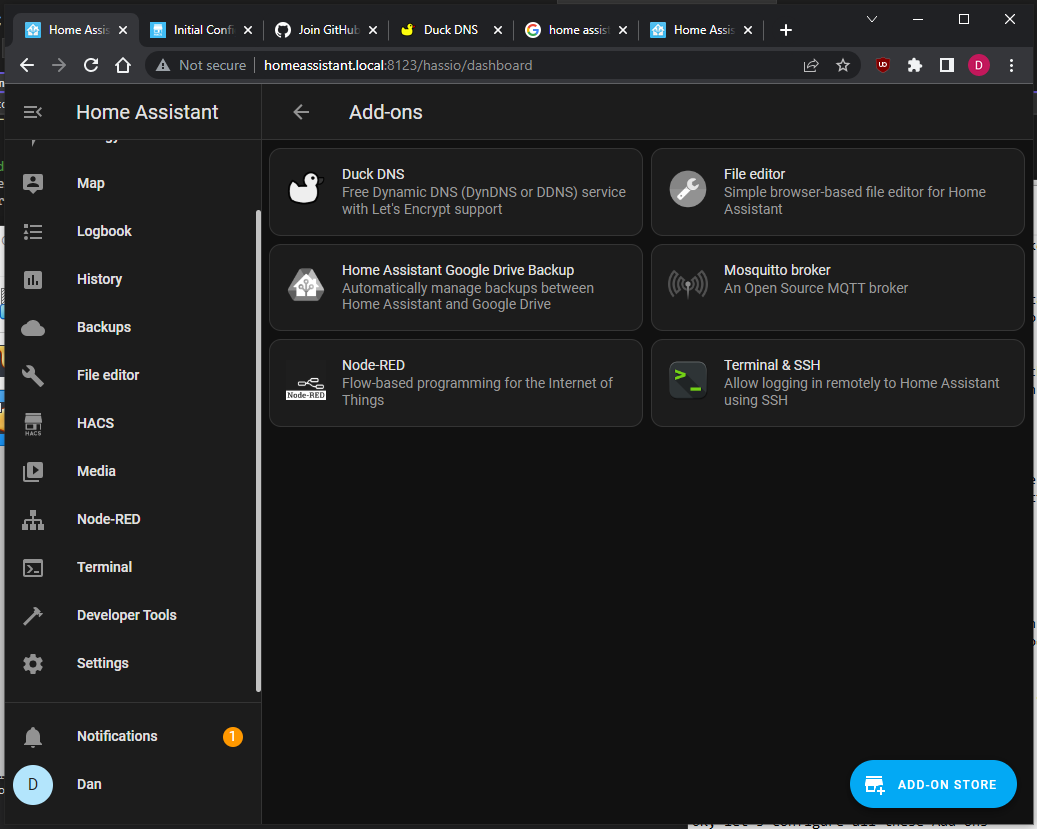This screenshot has width=1037, height=829.
Task: Open the Home Assistant Google Drive Backup card
Action: click(456, 287)
